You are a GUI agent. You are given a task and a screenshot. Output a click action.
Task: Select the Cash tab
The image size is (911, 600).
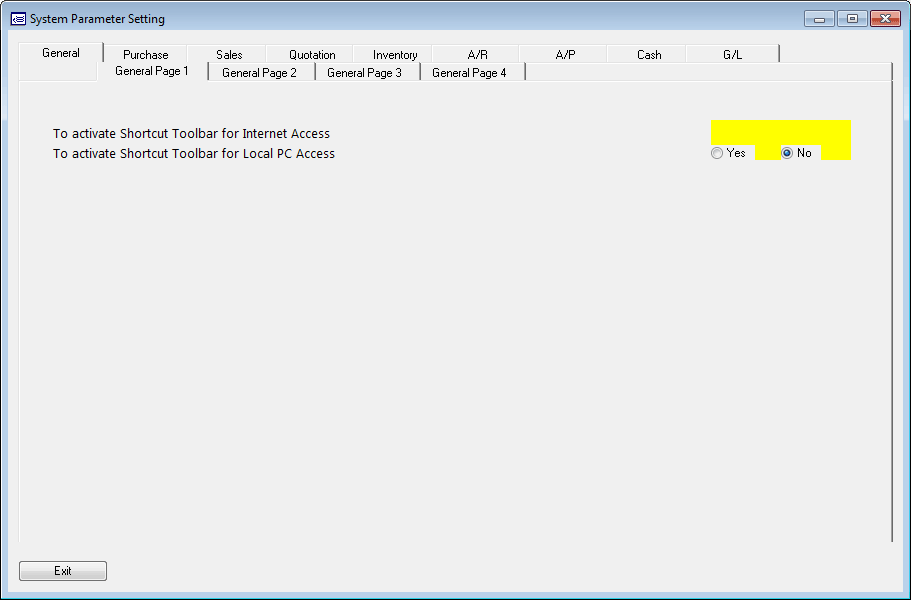tap(649, 55)
